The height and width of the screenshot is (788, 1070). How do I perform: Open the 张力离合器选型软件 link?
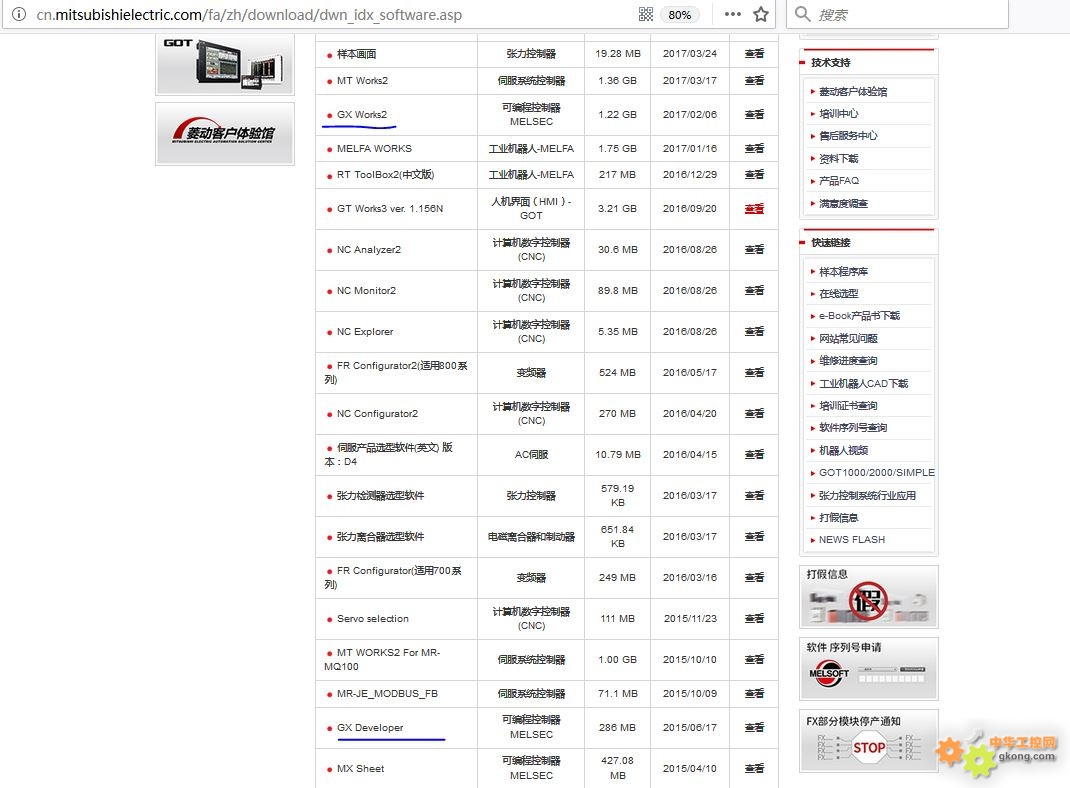point(380,537)
